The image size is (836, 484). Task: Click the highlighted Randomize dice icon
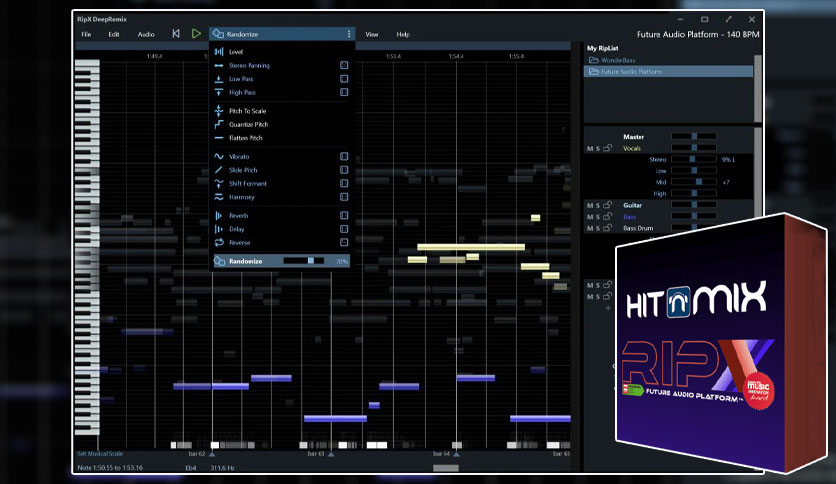pos(219,261)
